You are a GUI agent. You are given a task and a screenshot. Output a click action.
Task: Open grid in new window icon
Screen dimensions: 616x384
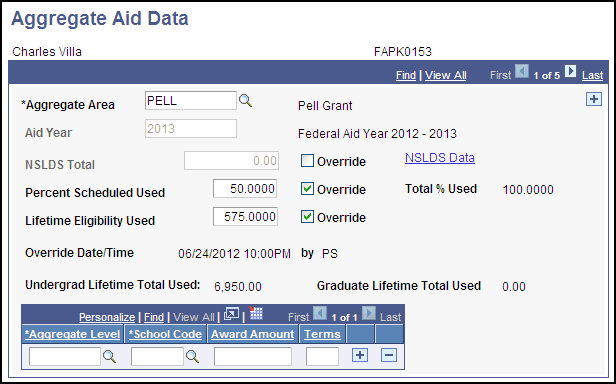click(x=231, y=314)
